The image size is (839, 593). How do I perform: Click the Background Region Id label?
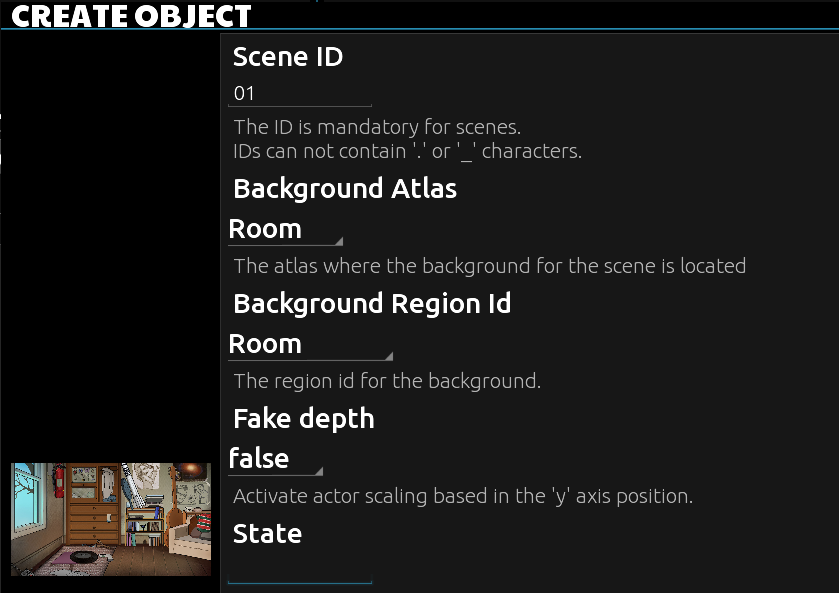[372, 304]
